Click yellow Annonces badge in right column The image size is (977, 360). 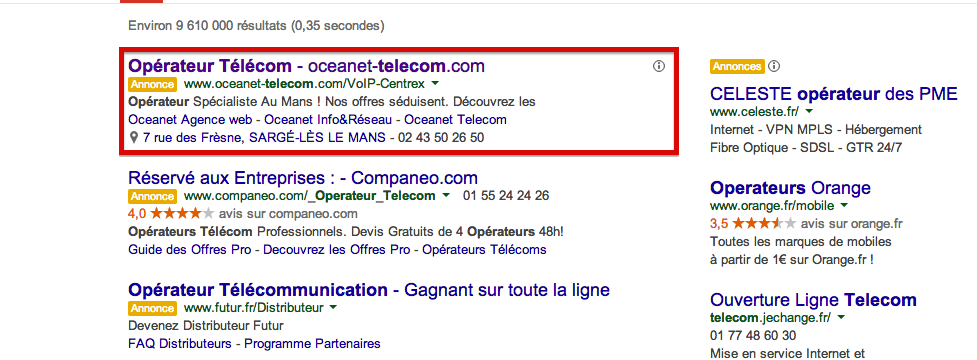click(737, 66)
